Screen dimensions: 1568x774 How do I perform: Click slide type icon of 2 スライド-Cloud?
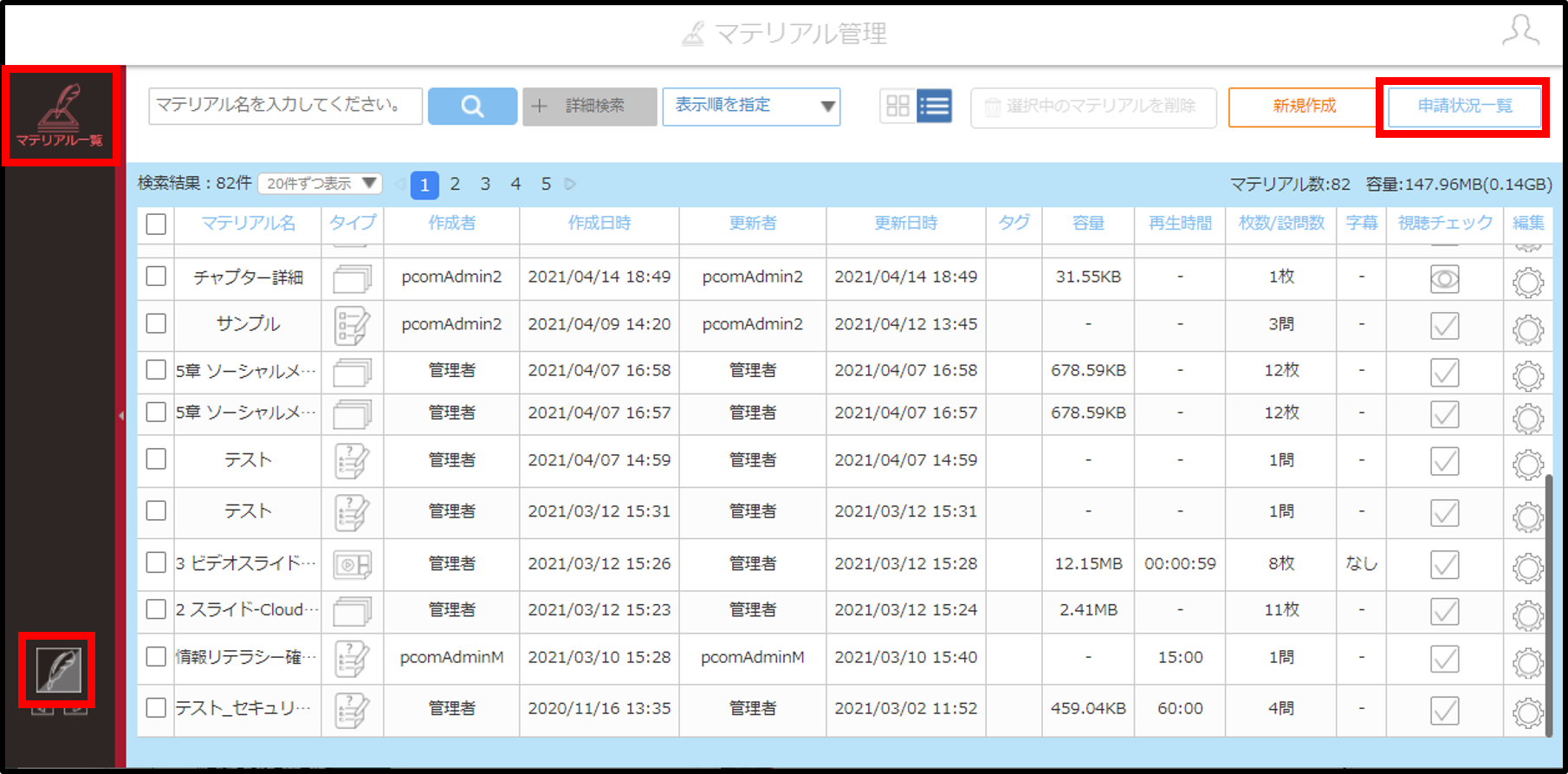tap(352, 611)
